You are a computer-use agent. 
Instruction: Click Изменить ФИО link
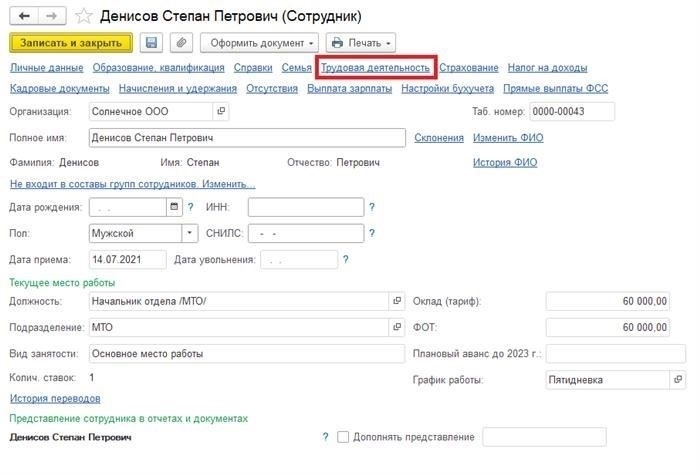click(508, 138)
